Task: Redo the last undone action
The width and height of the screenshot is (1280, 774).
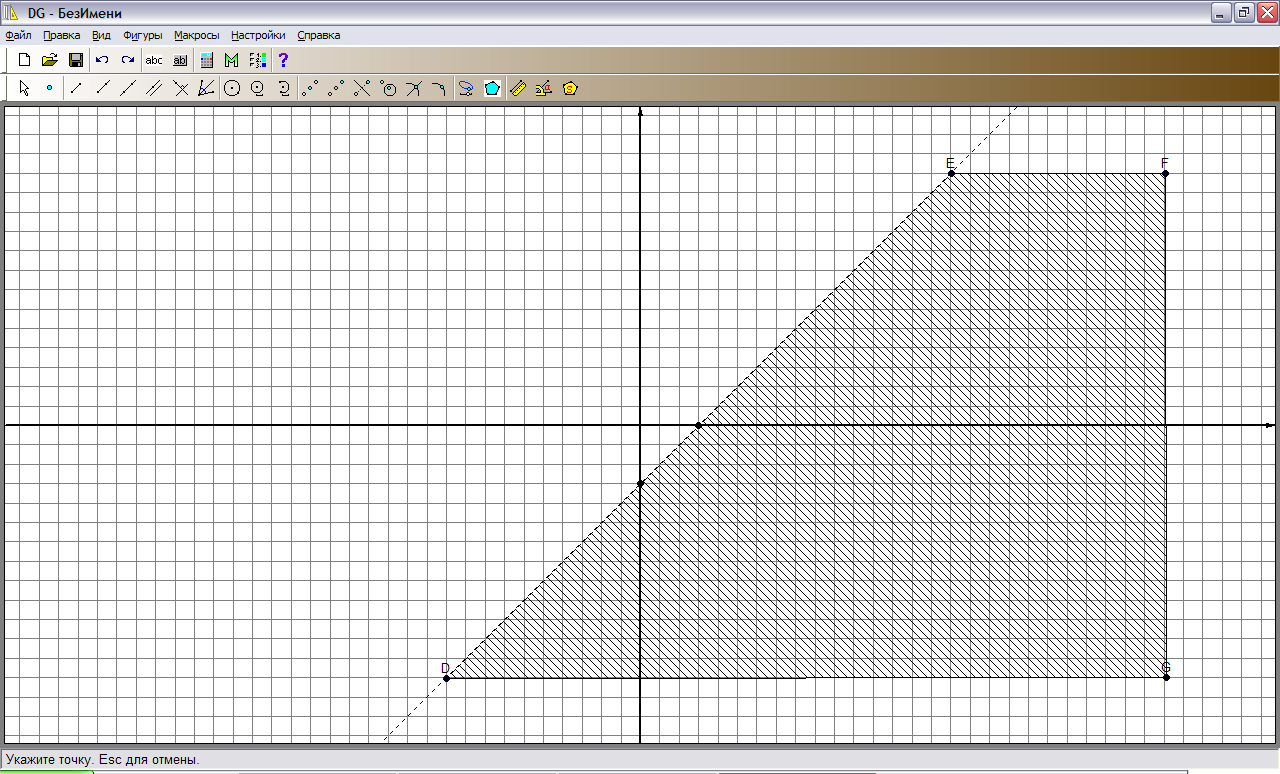Action: pos(128,60)
